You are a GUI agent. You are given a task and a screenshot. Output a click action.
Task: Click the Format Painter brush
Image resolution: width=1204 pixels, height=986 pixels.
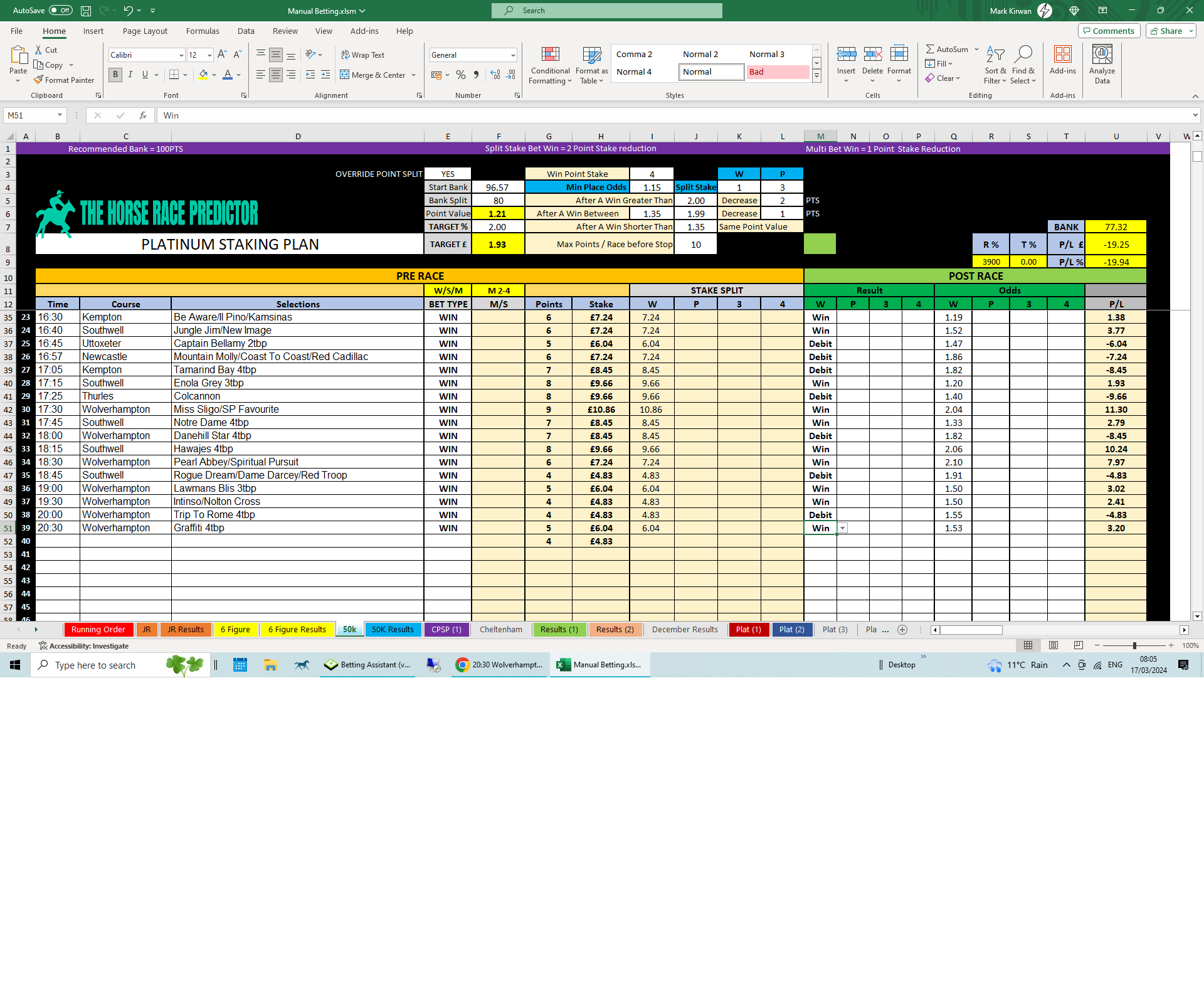click(39, 80)
